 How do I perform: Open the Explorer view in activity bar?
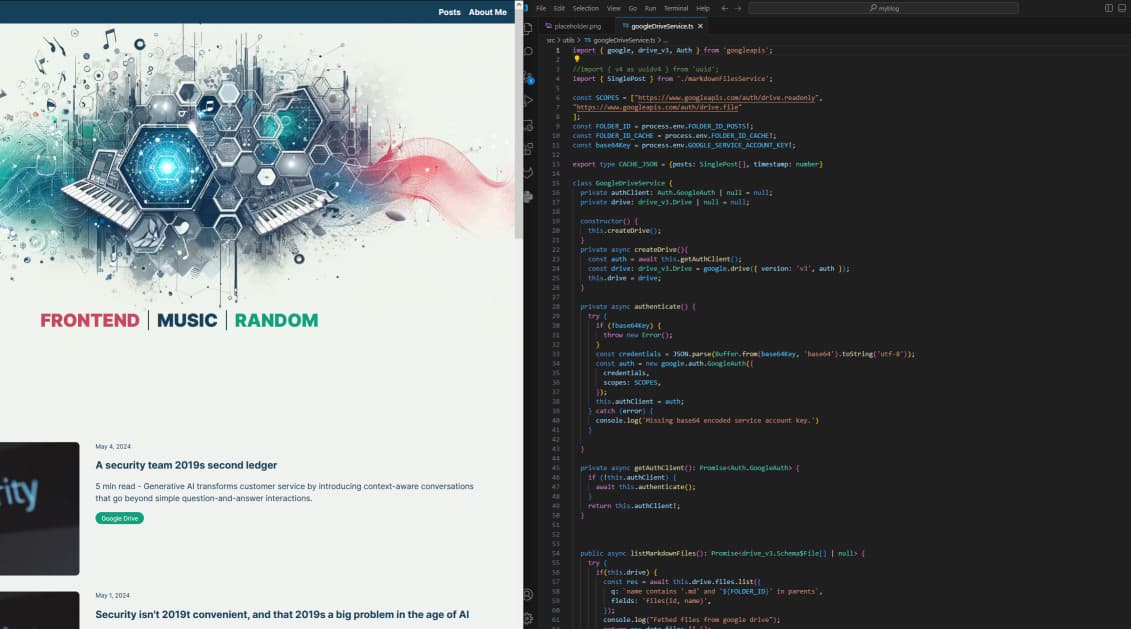click(x=528, y=28)
